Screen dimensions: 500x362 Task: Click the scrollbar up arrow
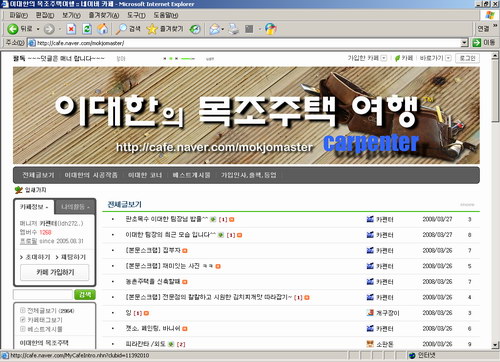tap(495, 56)
